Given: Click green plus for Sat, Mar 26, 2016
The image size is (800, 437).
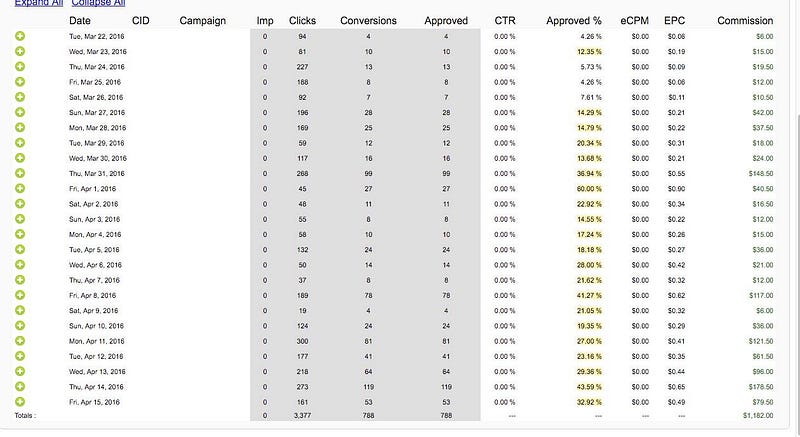Looking at the screenshot, I should [x=21, y=97].
